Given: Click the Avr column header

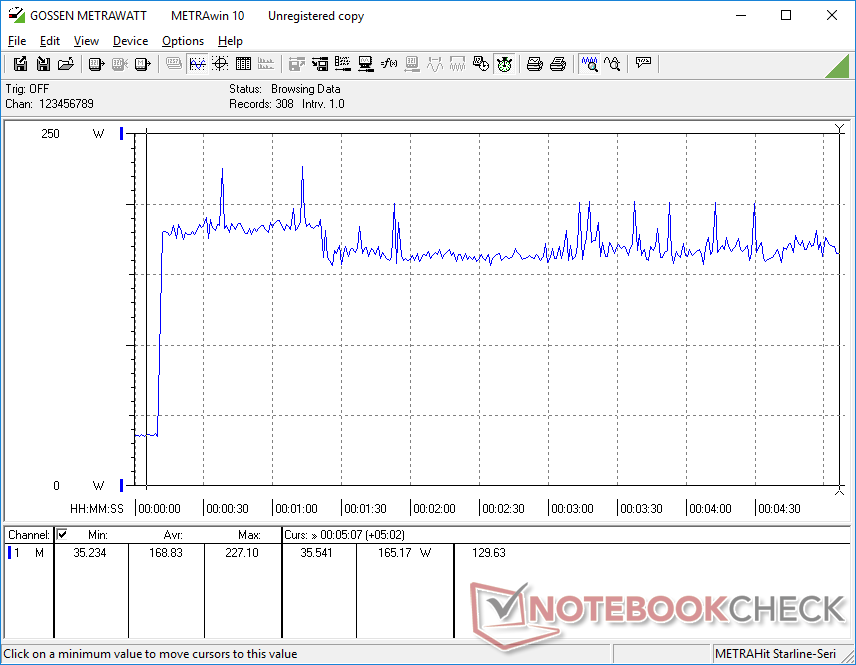Looking at the screenshot, I should [x=173, y=535].
